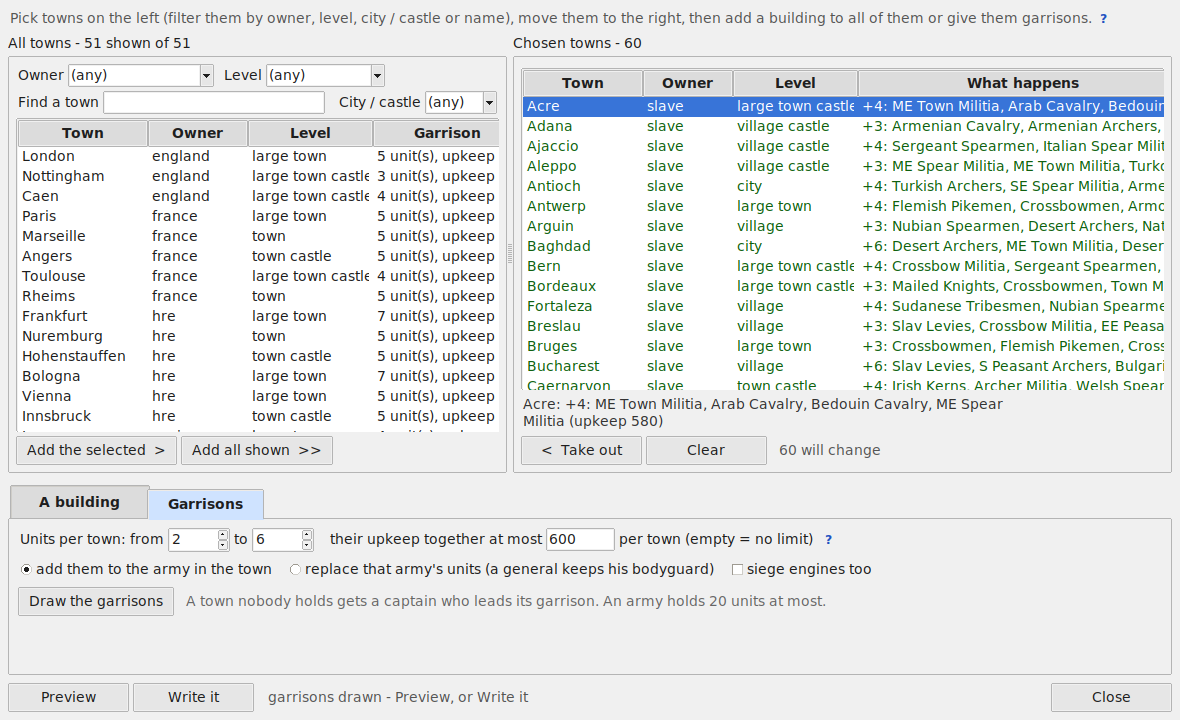Click 'Add all shown >>' button

[257, 450]
